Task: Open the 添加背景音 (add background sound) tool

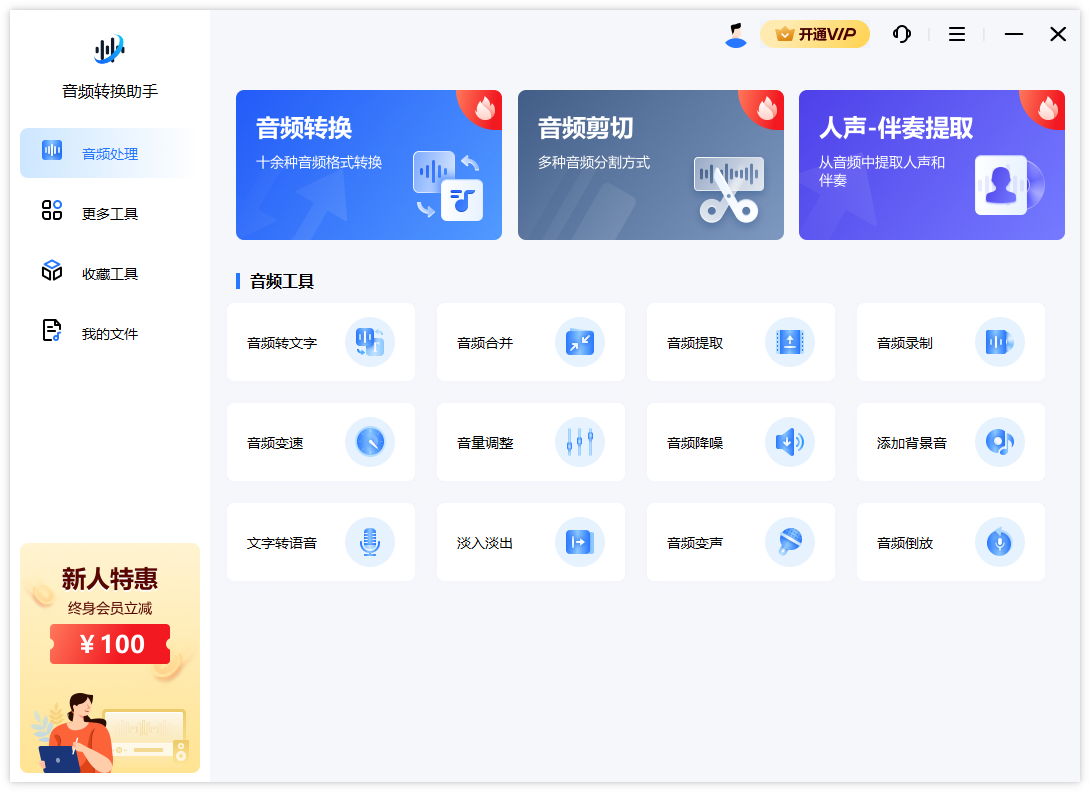Action: 951,442
